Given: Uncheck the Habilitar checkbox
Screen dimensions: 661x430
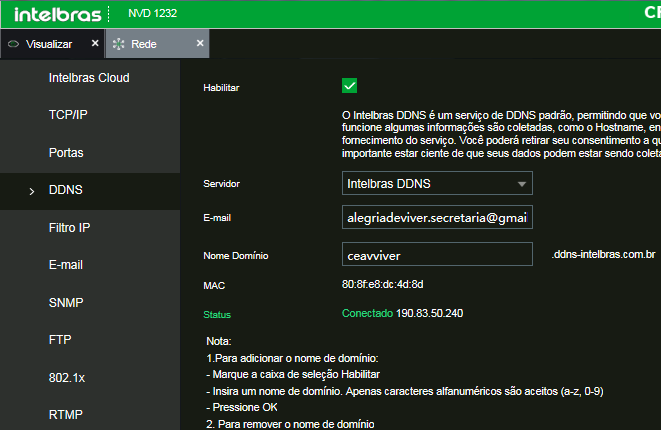Looking at the screenshot, I should (349, 86).
